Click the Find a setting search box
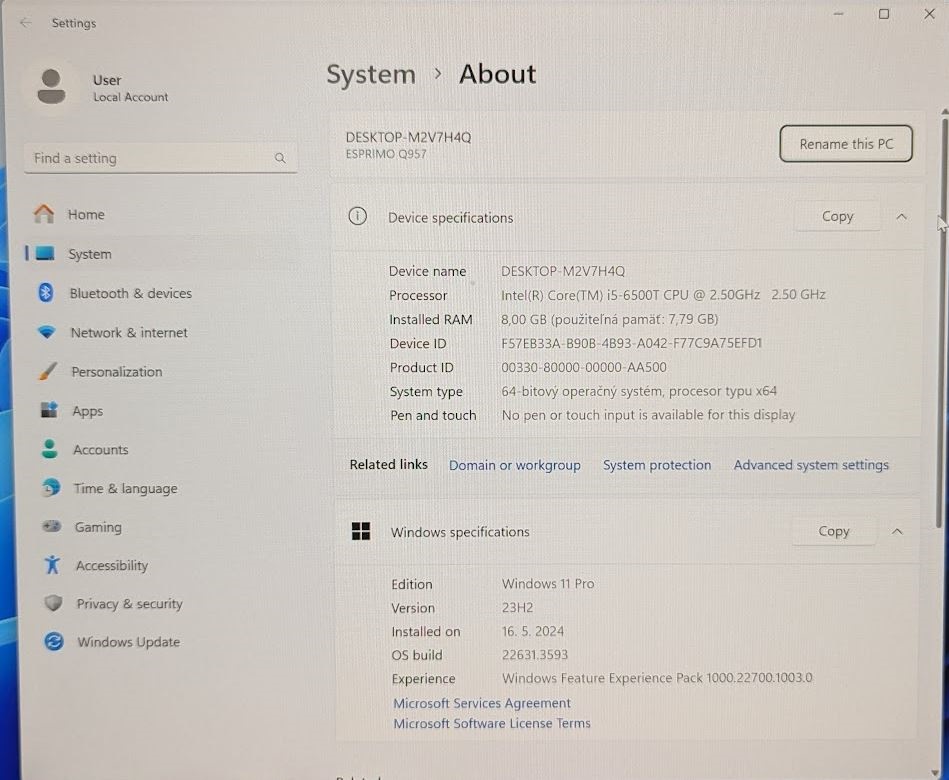The width and height of the screenshot is (949, 780). pos(160,157)
